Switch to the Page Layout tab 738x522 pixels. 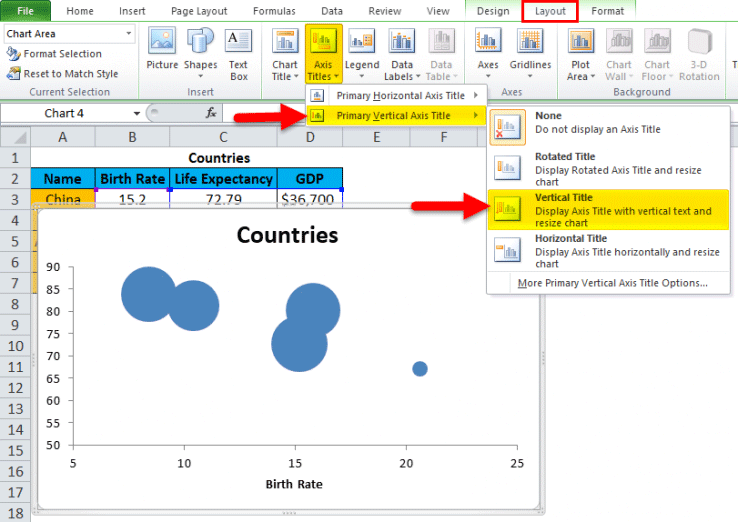(199, 11)
